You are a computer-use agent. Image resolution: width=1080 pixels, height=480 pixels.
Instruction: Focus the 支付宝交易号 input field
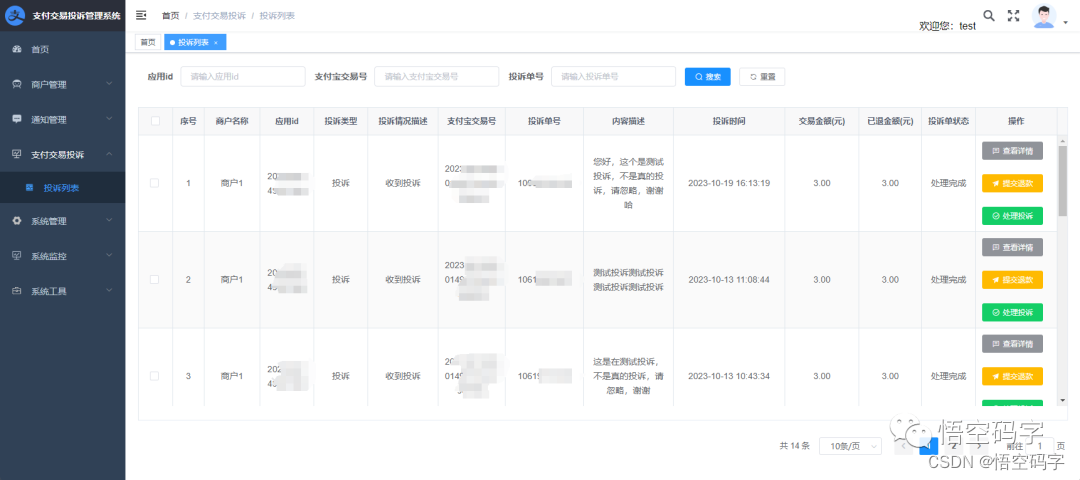437,76
